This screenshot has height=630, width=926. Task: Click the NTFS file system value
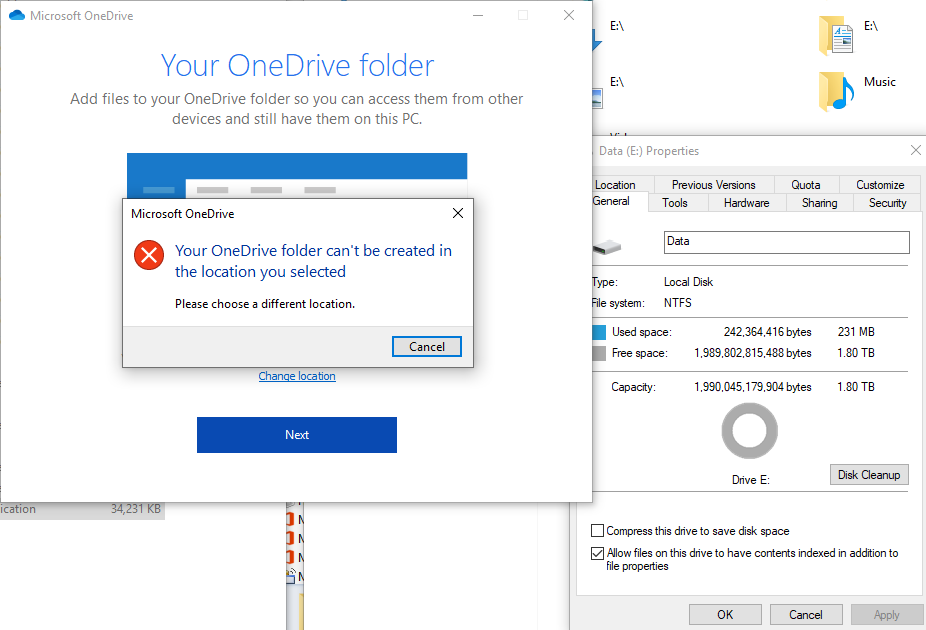677,303
